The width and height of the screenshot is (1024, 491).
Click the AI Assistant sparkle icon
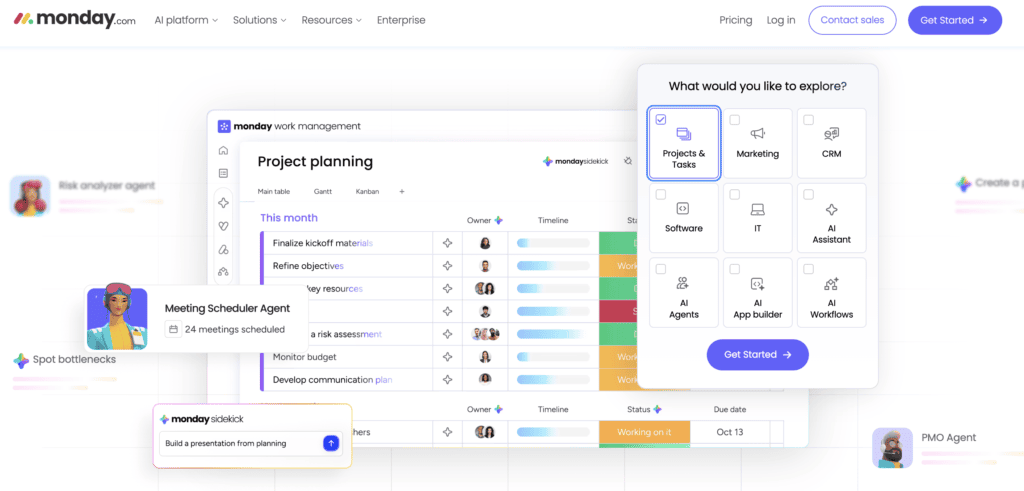(831, 210)
